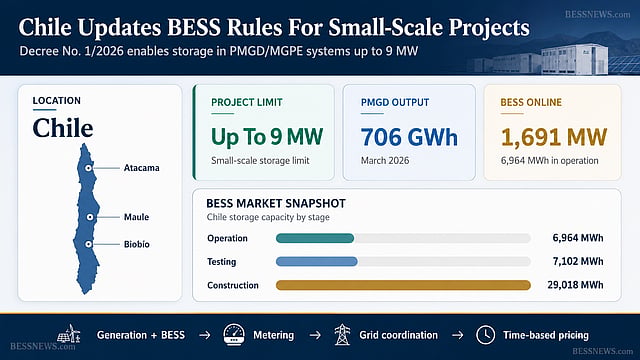Click the clock time-based pricing icon
640x360 pixels.
485,335
